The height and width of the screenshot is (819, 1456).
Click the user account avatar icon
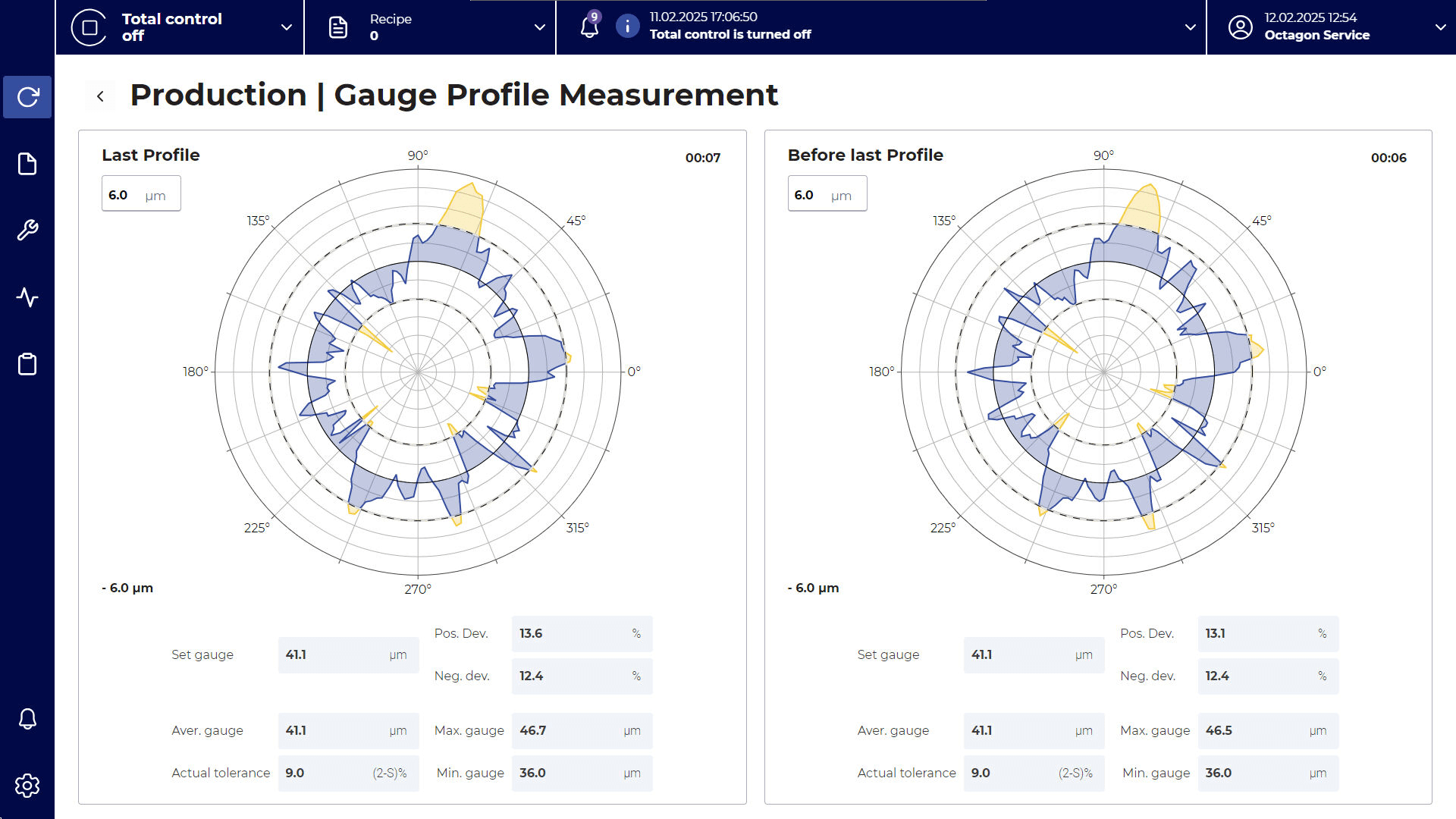[1241, 27]
